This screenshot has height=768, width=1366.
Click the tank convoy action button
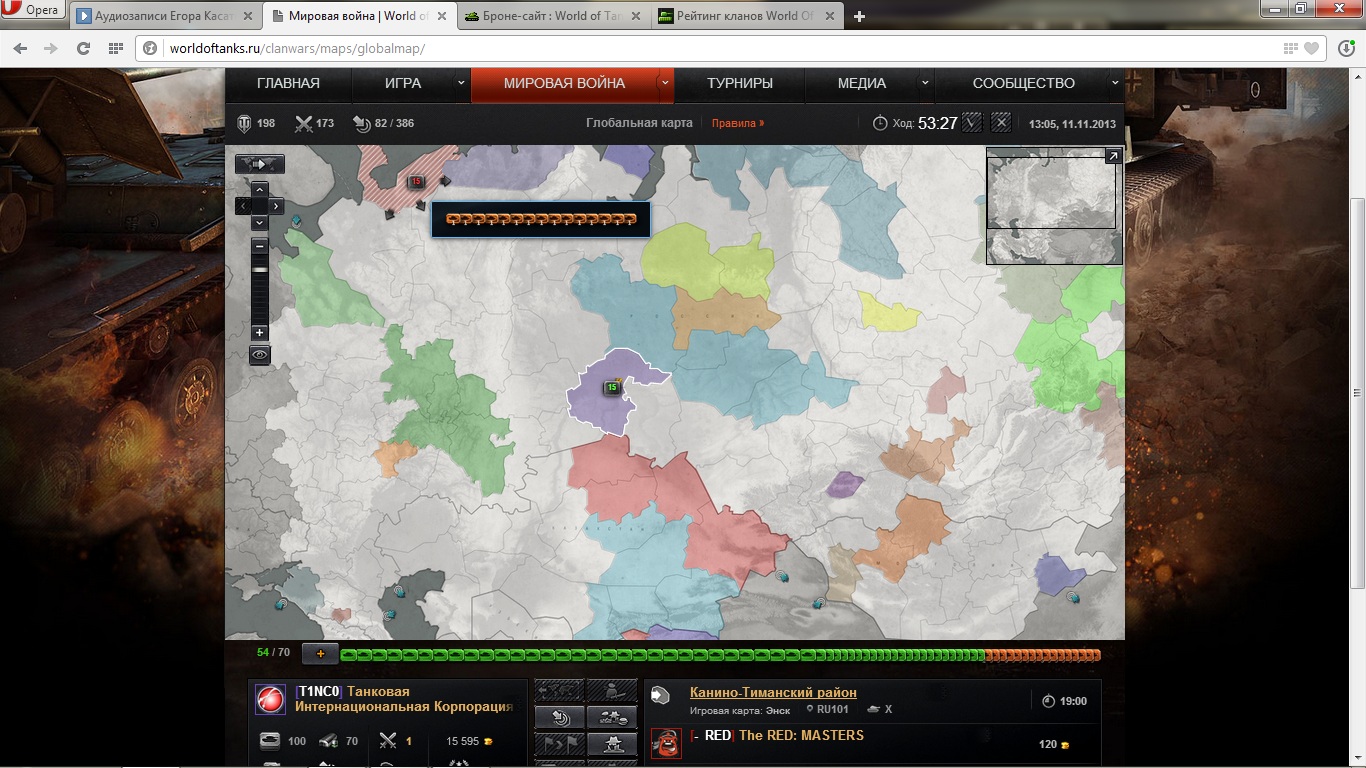click(612, 717)
